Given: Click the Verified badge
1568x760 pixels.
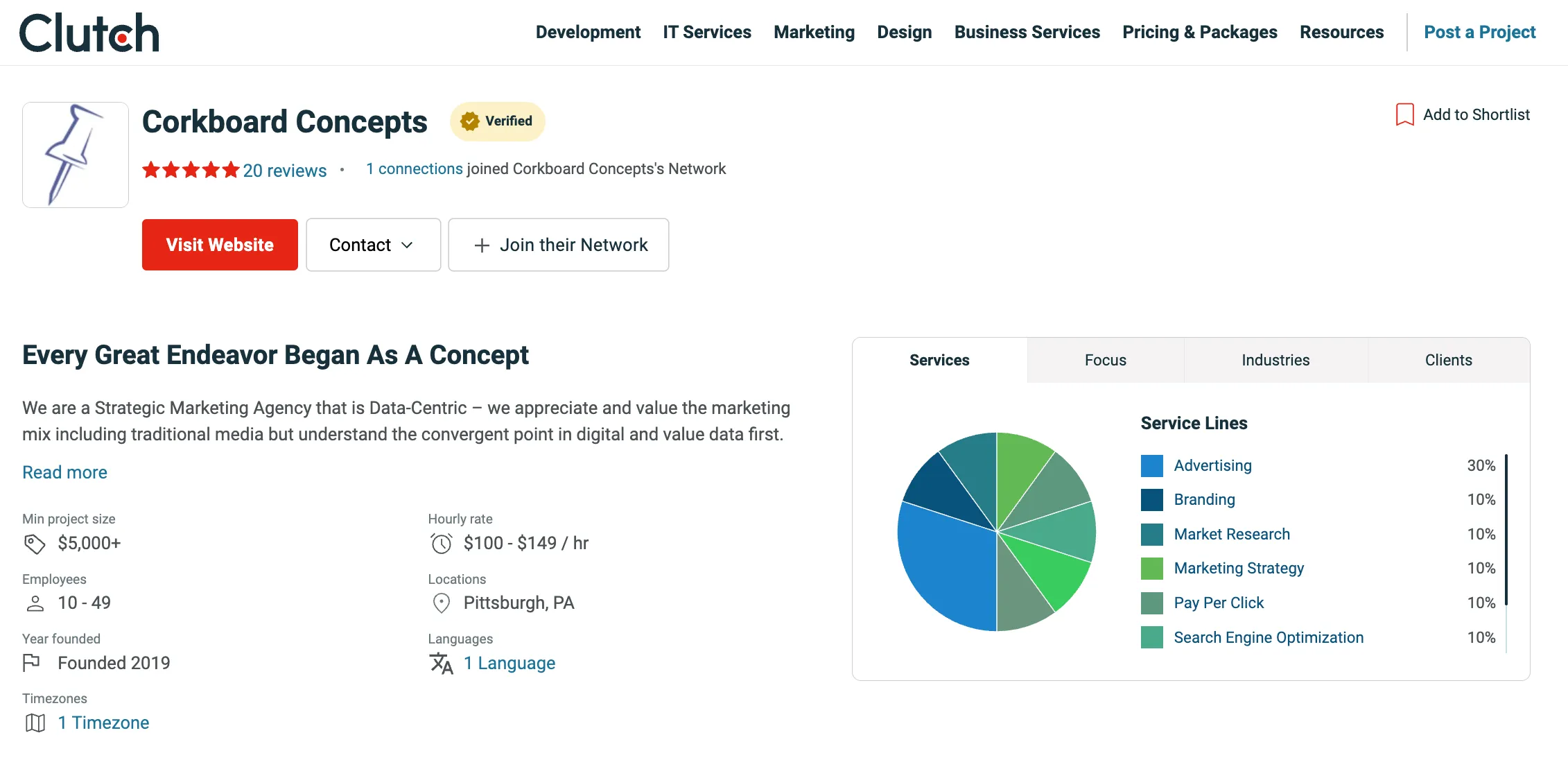Looking at the screenshot, I should (497, 121).
